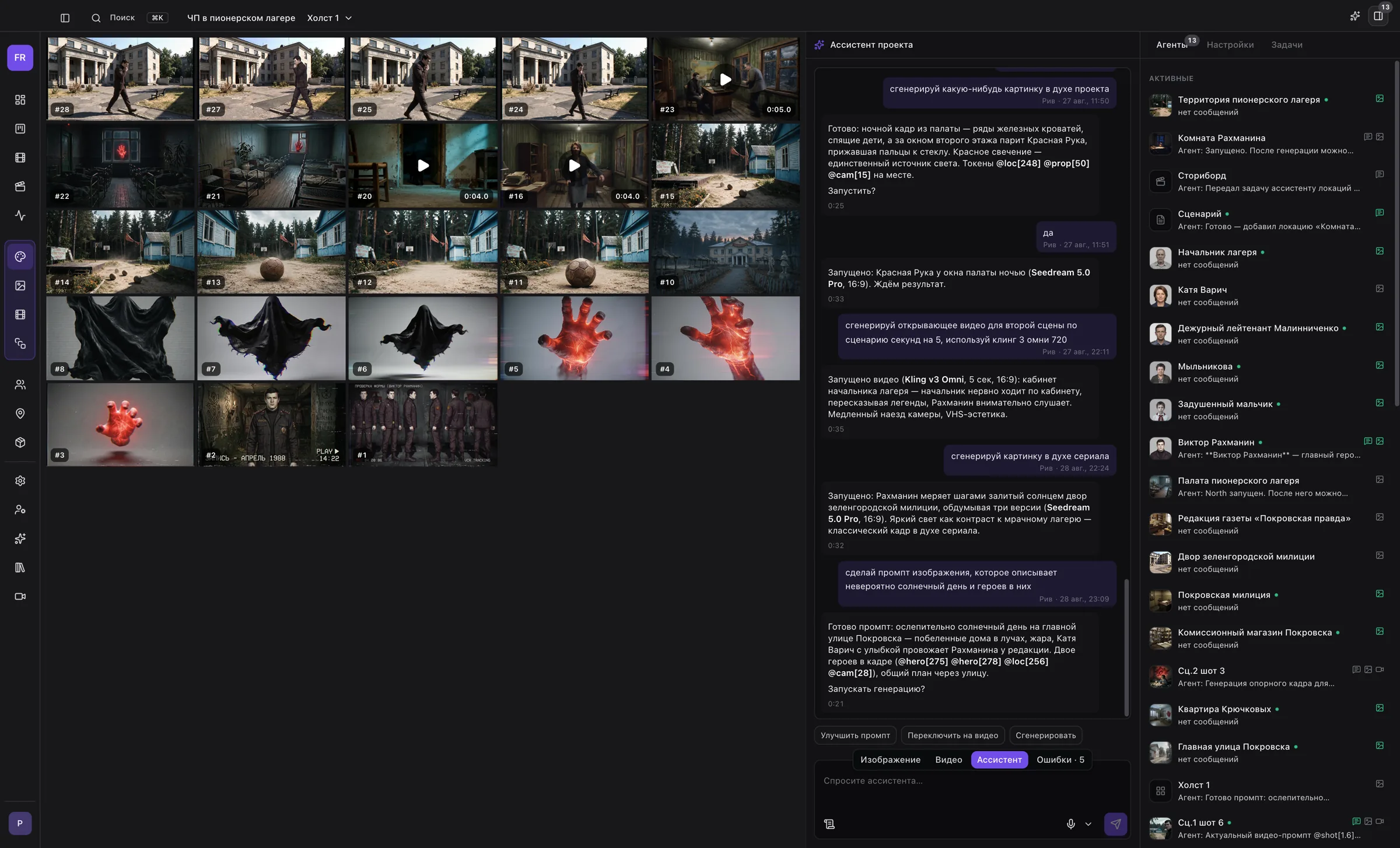
Task: Open the soccer ball thumbnail #13
Action: pyautogui.click(x=271, y=252)
